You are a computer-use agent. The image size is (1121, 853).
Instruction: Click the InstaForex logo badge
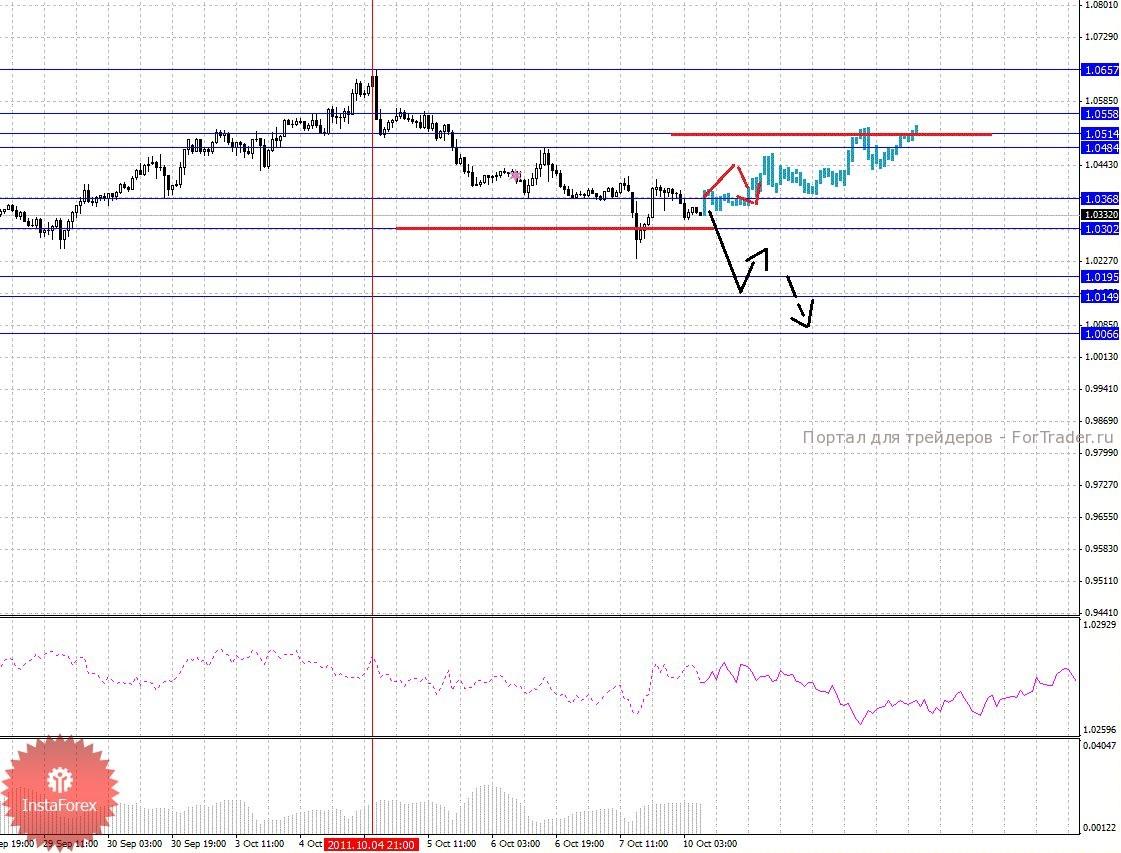pyautogui.click(x=59, y=794)
